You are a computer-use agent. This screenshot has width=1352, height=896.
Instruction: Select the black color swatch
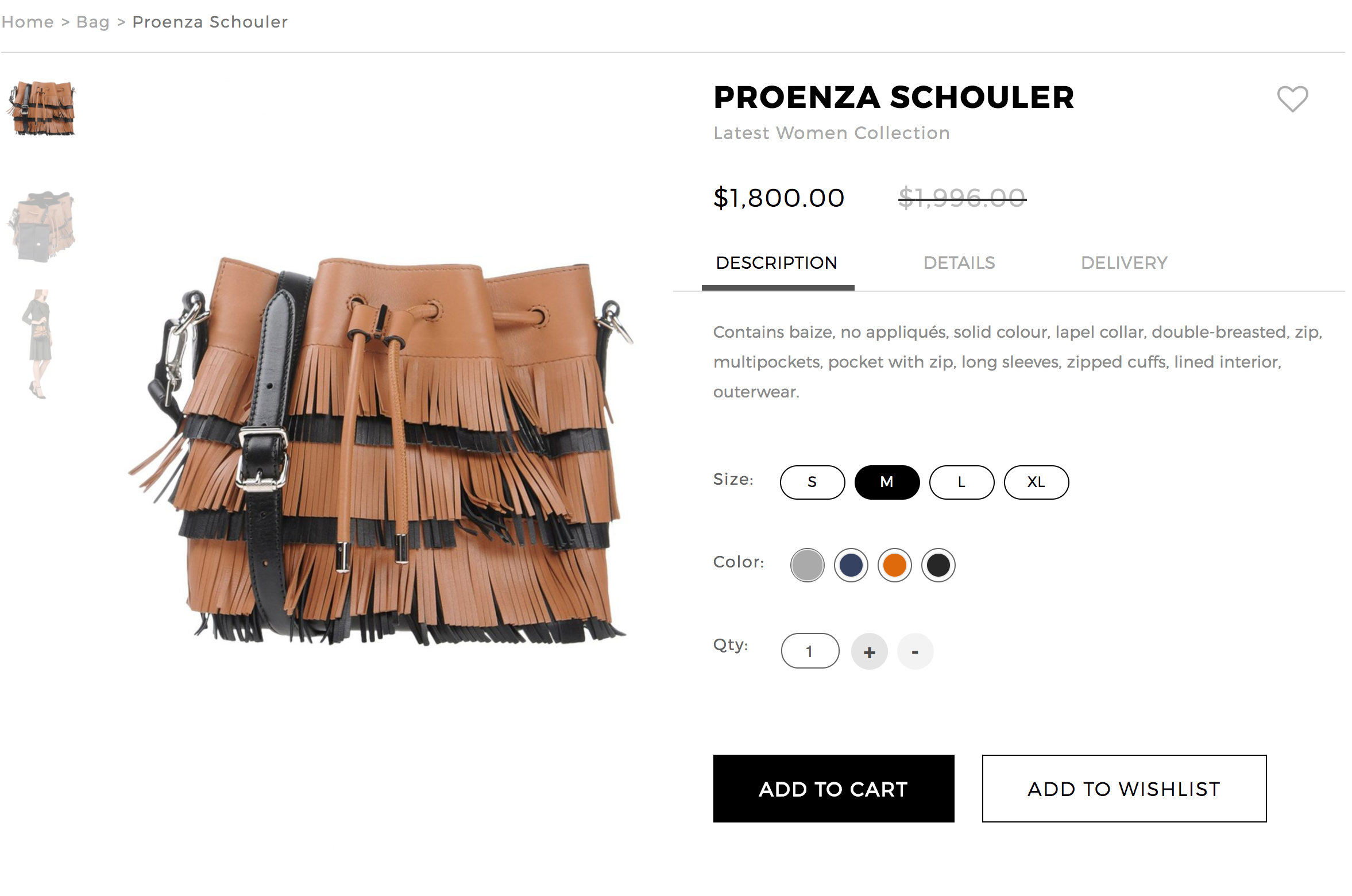(937, 564)
